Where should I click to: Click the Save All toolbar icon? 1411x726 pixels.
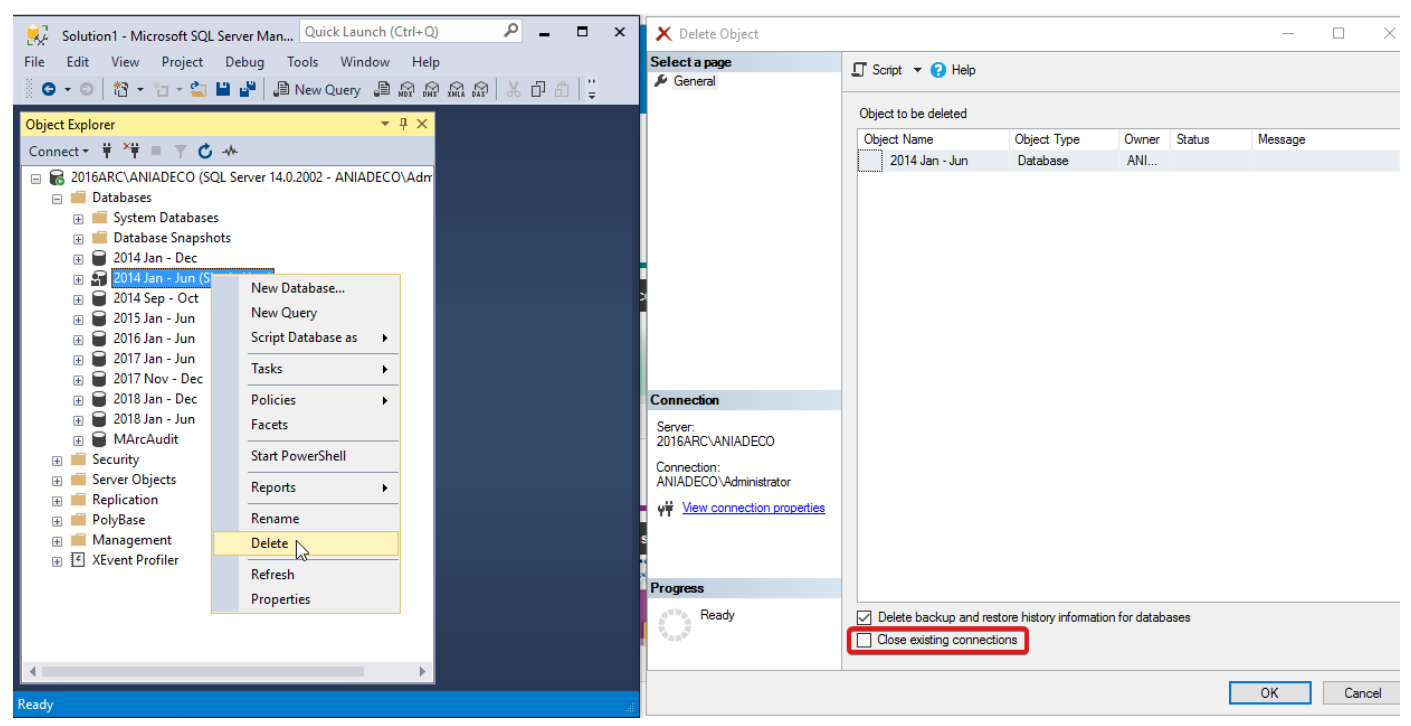pos(248,90)
